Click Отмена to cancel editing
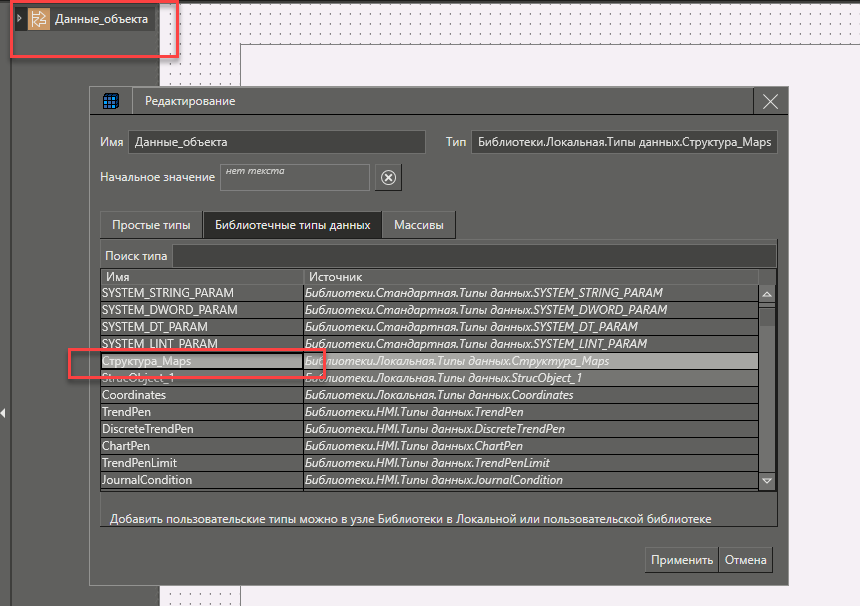 745,559
